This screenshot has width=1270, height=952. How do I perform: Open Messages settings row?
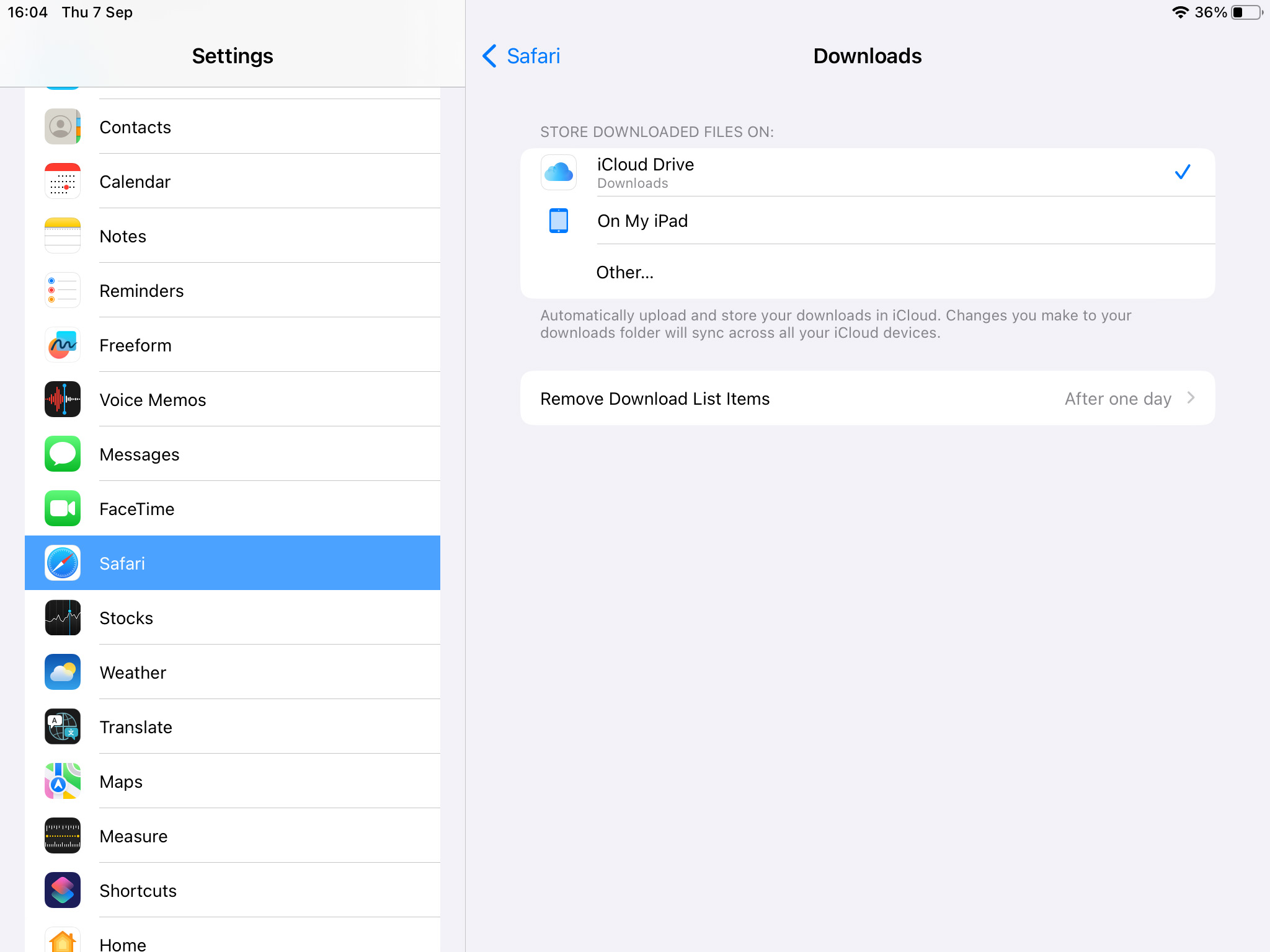[233, 454]
